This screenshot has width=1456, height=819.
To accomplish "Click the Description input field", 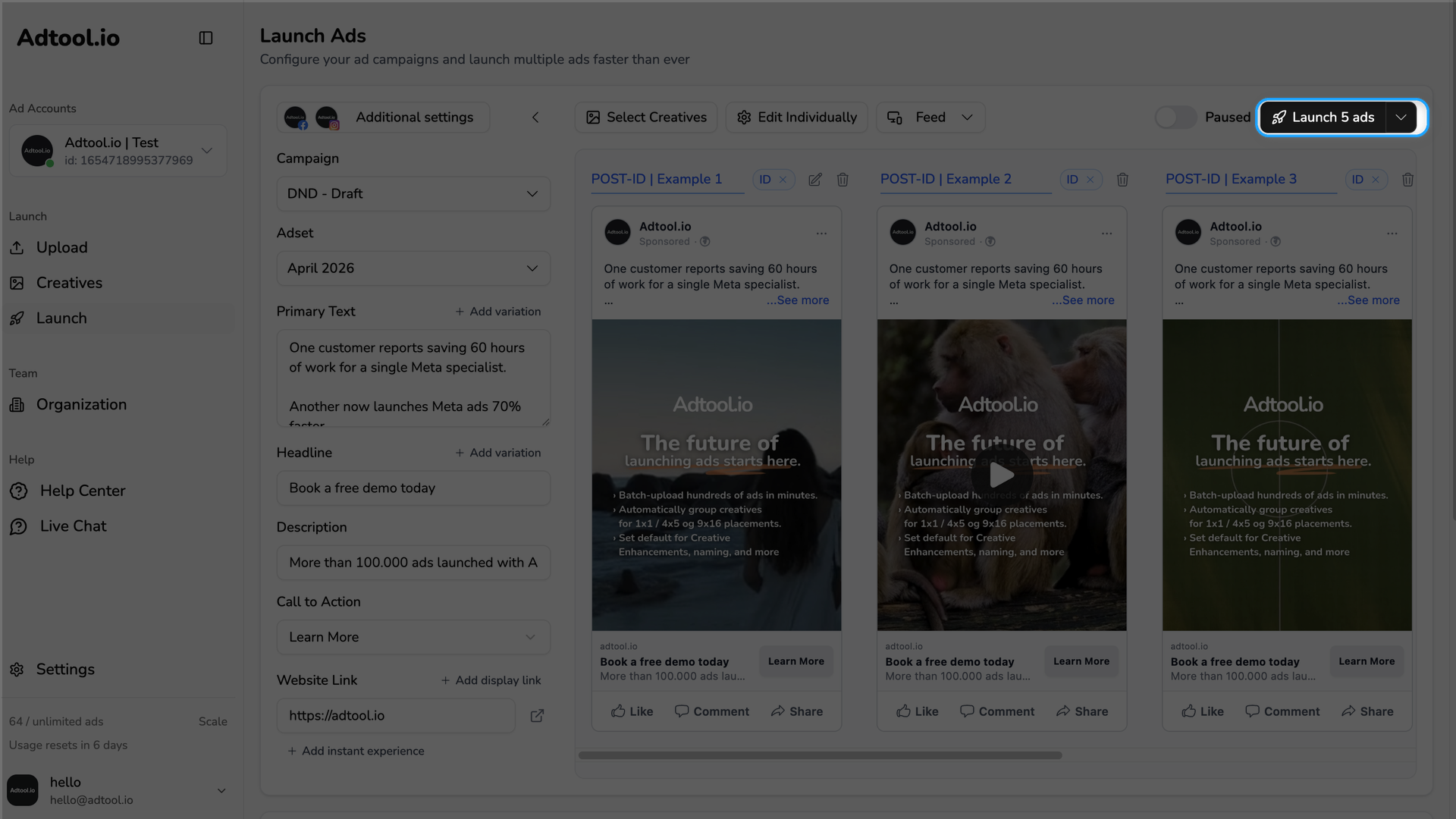I will 413,563.
